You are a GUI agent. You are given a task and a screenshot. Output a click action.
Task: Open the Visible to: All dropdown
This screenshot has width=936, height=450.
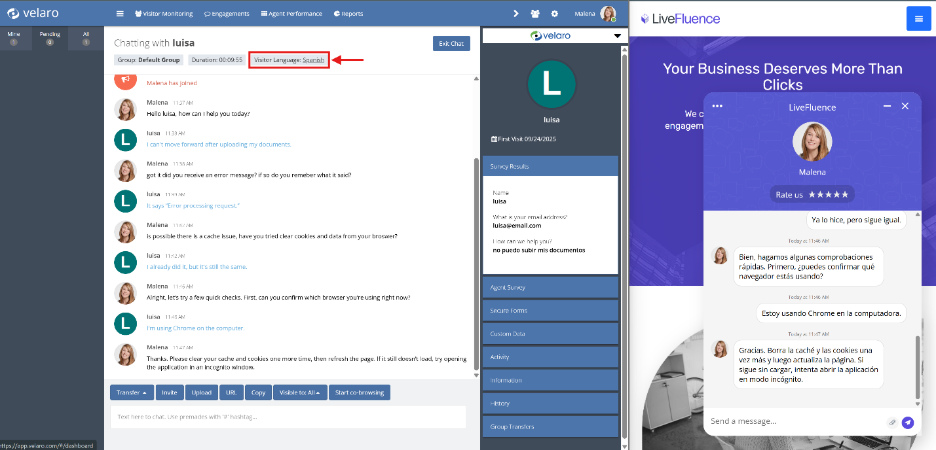click(300, 392)
